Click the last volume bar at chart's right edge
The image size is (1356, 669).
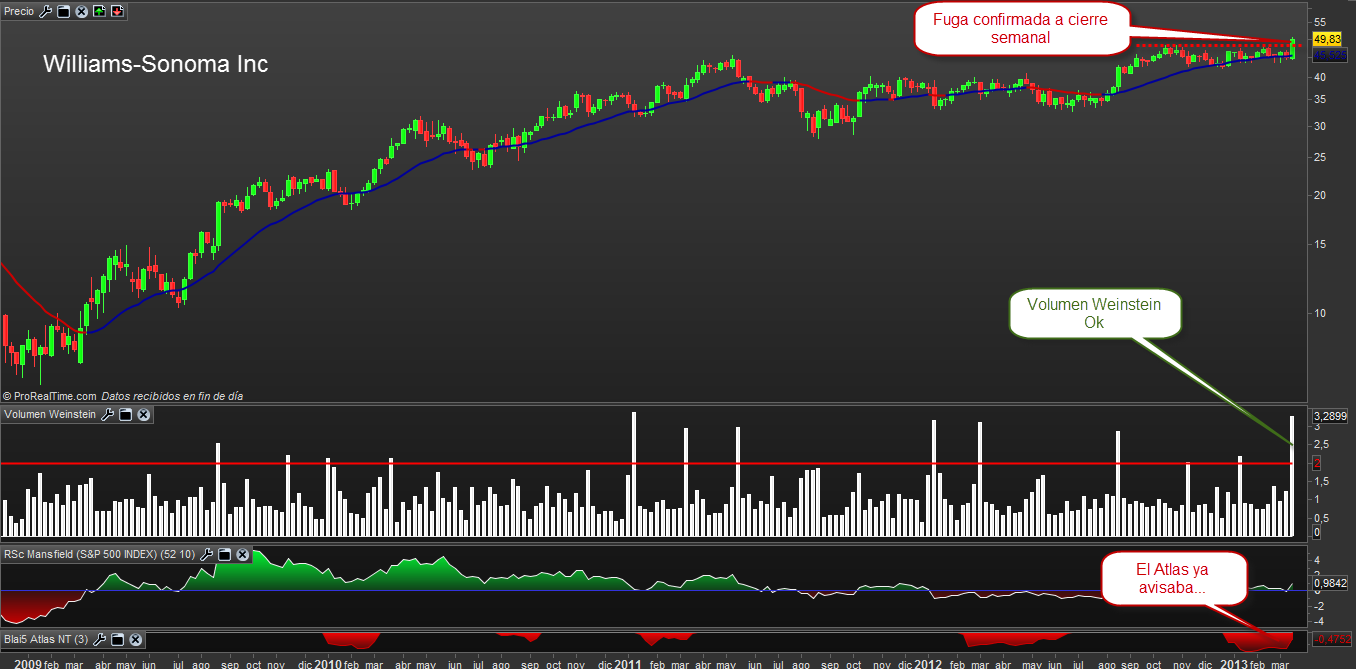(1292, 476)
